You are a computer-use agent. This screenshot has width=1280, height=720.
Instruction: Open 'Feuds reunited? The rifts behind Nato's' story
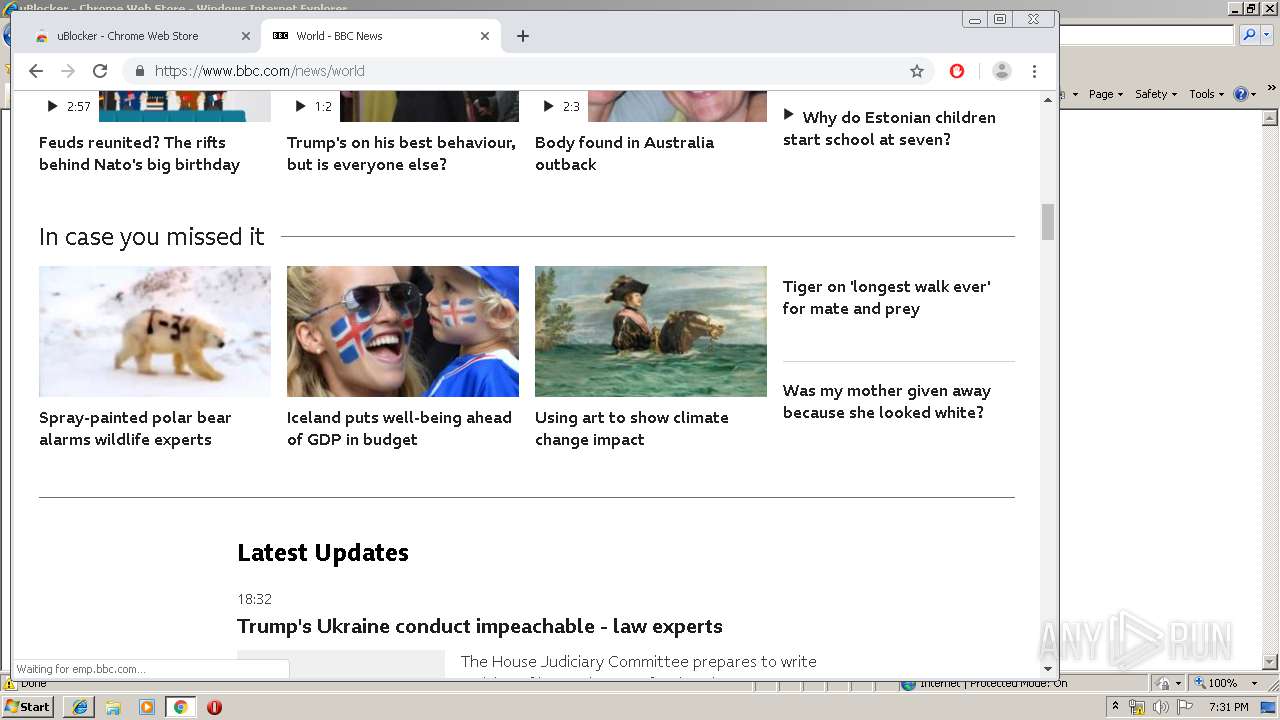coord(139,153)
